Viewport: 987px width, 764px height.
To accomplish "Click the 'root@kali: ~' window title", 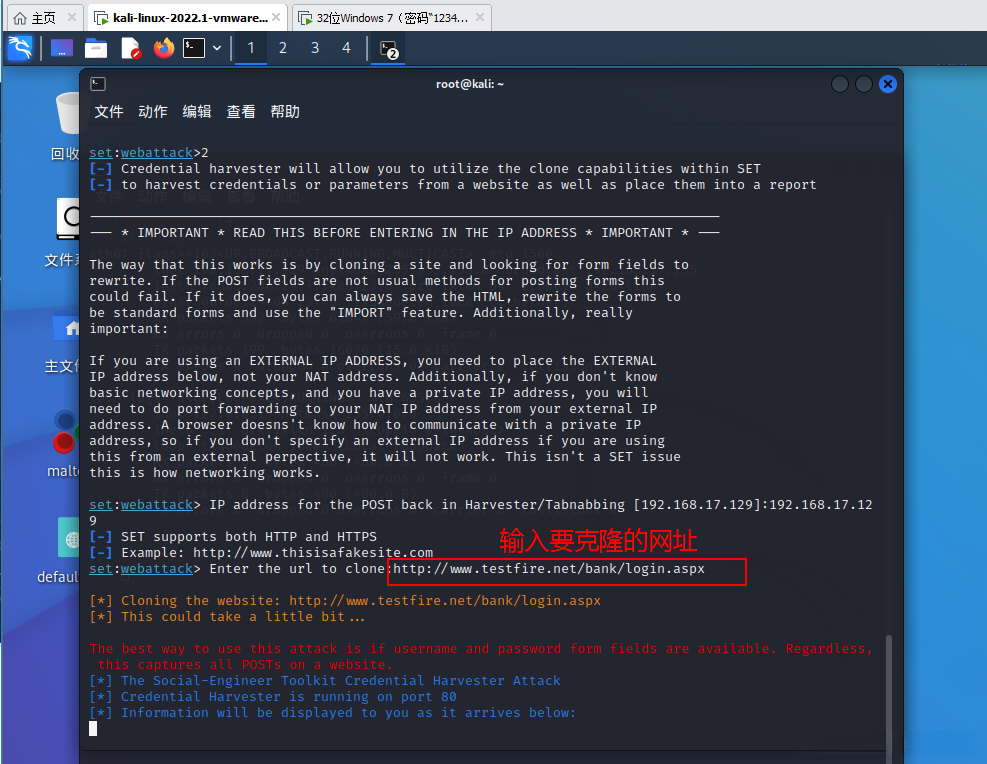I will [x=470, y=84].
